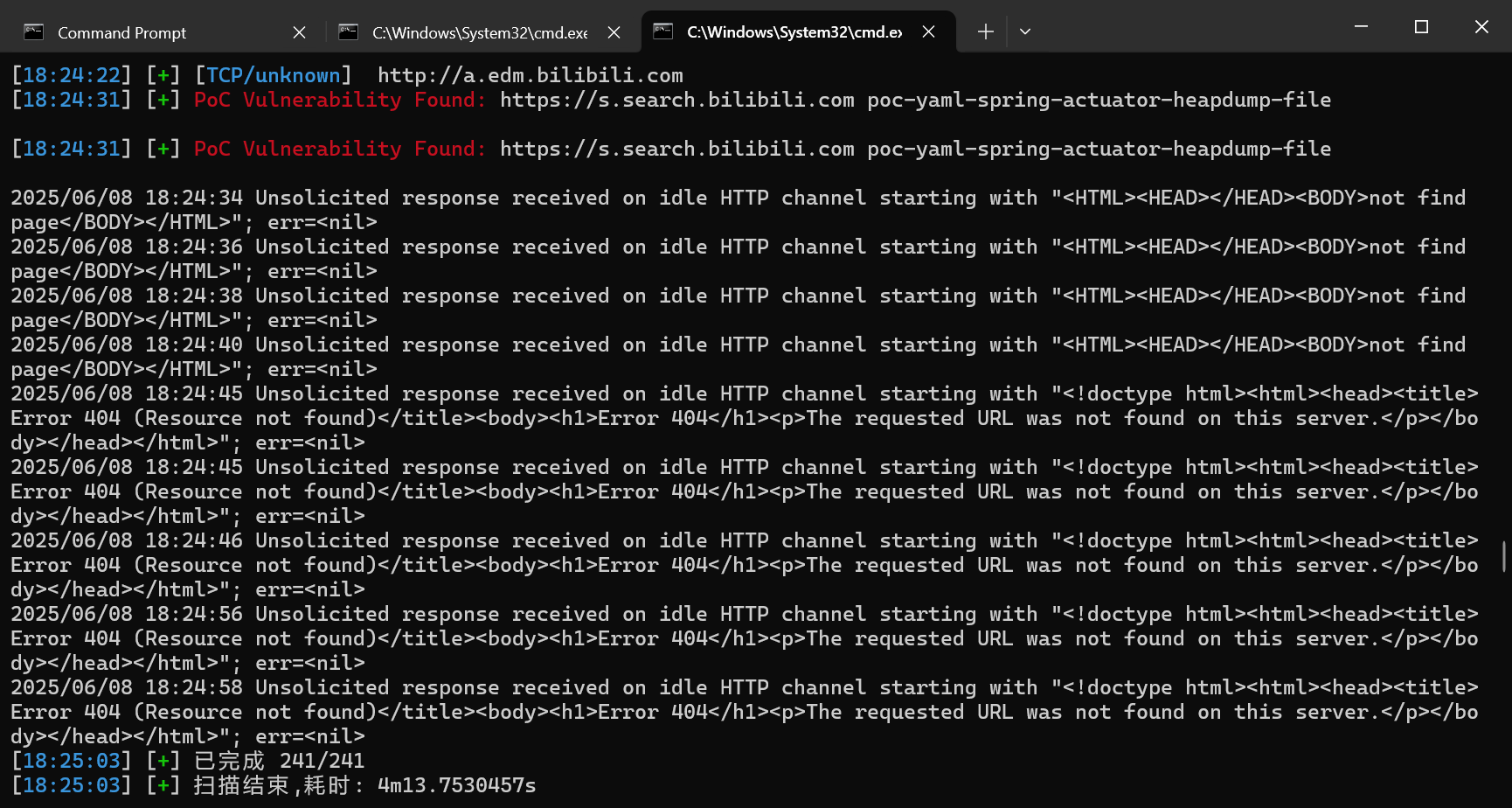The height and width of the screenshot is (808, 1512).
Task: Minimize the terminal window
Action: [1361, 27]
